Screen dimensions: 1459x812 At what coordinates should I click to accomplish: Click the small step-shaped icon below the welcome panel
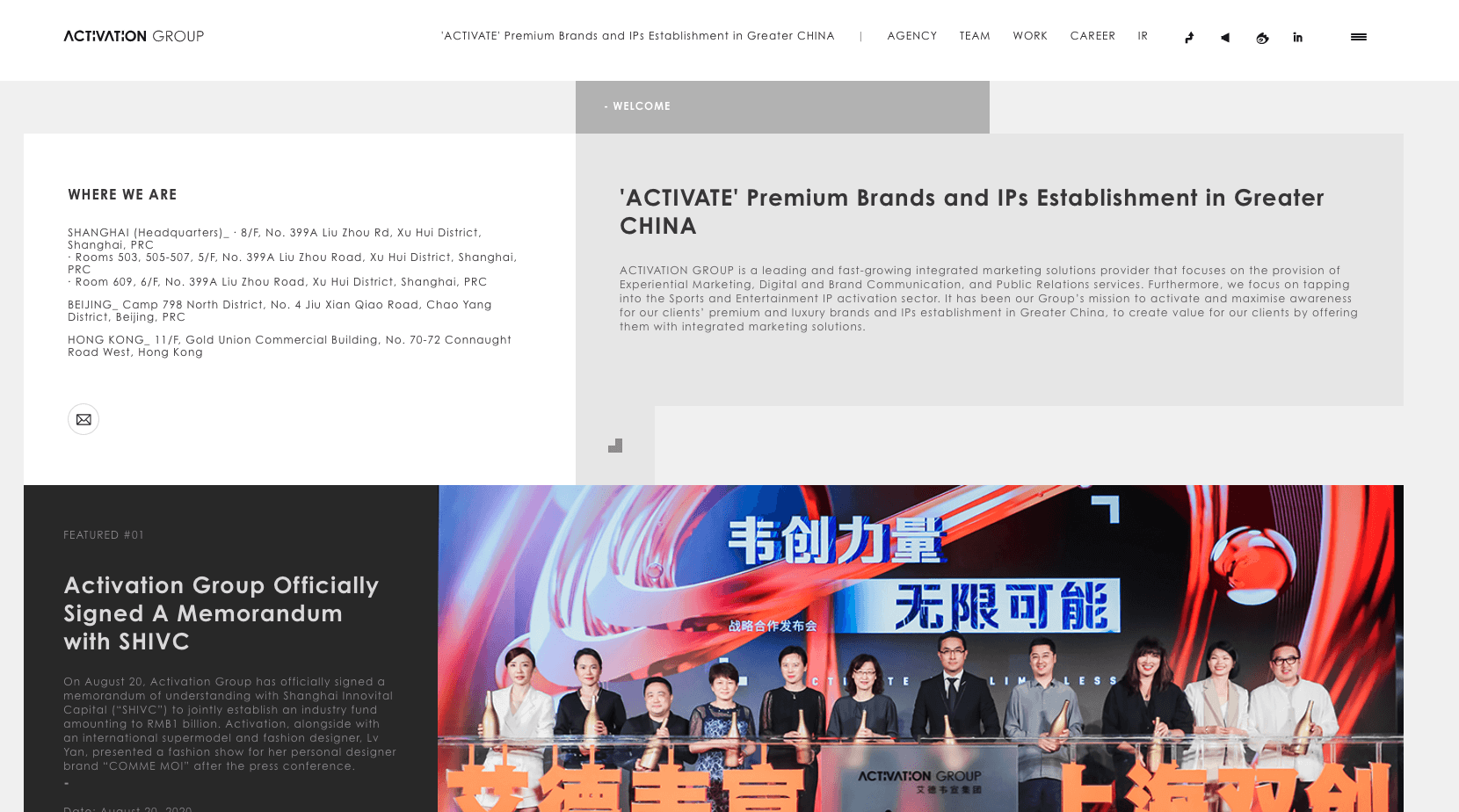click(x=615, y=446)
